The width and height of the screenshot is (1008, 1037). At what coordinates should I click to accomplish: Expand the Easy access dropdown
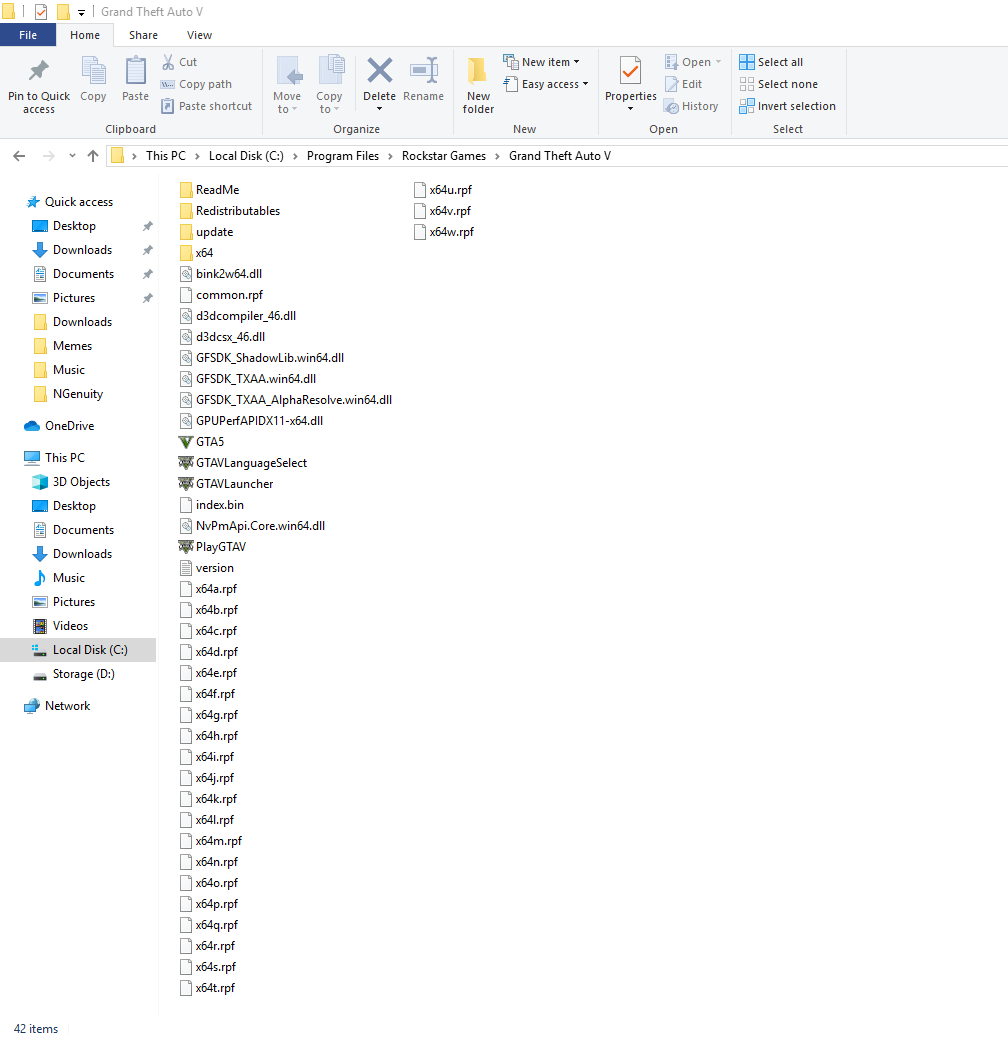coord(585,84)
